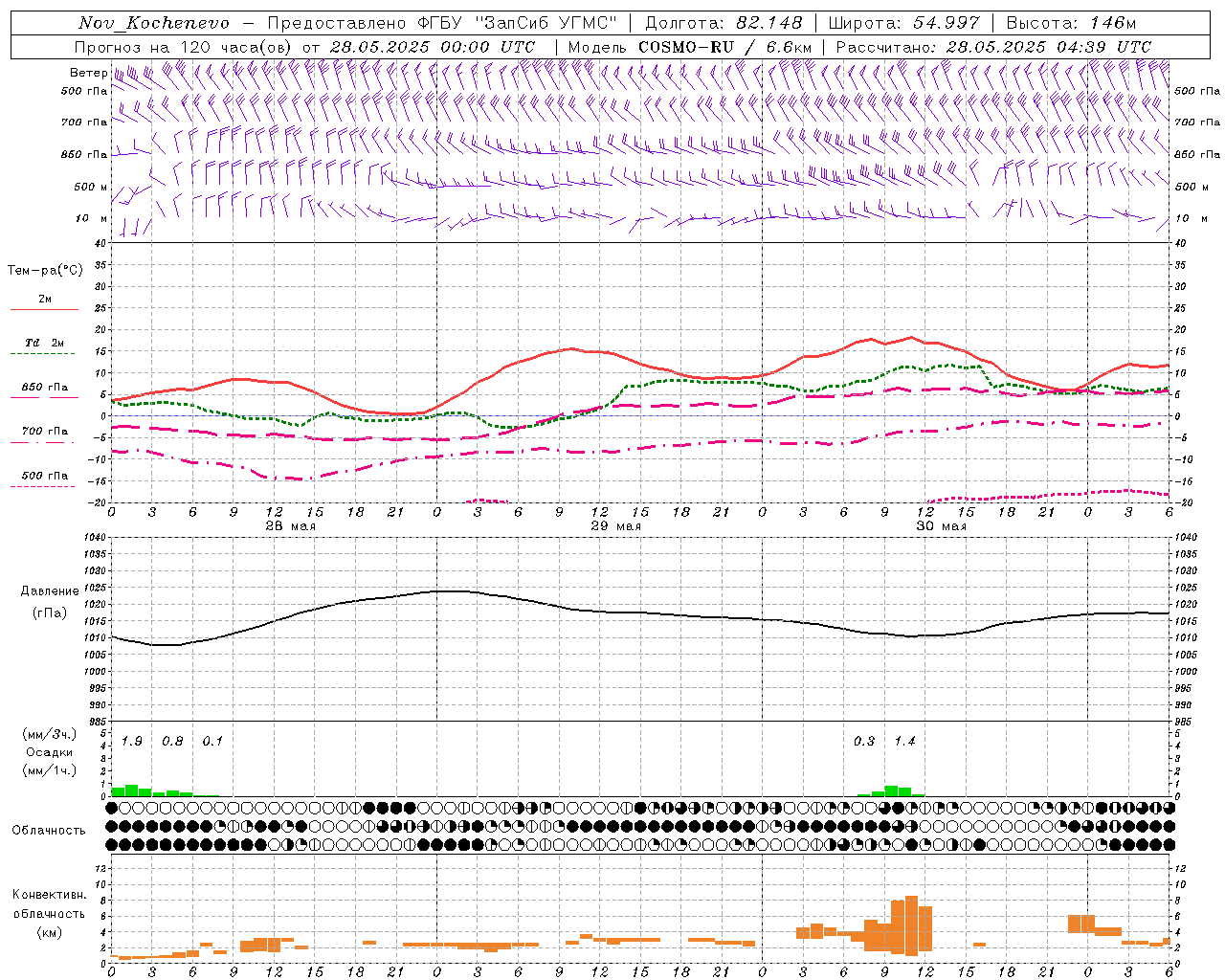The height and width of the screenshot is (980, 1225).
Task: Select the Тем-ра(°C) axis title
Action: 45,271
